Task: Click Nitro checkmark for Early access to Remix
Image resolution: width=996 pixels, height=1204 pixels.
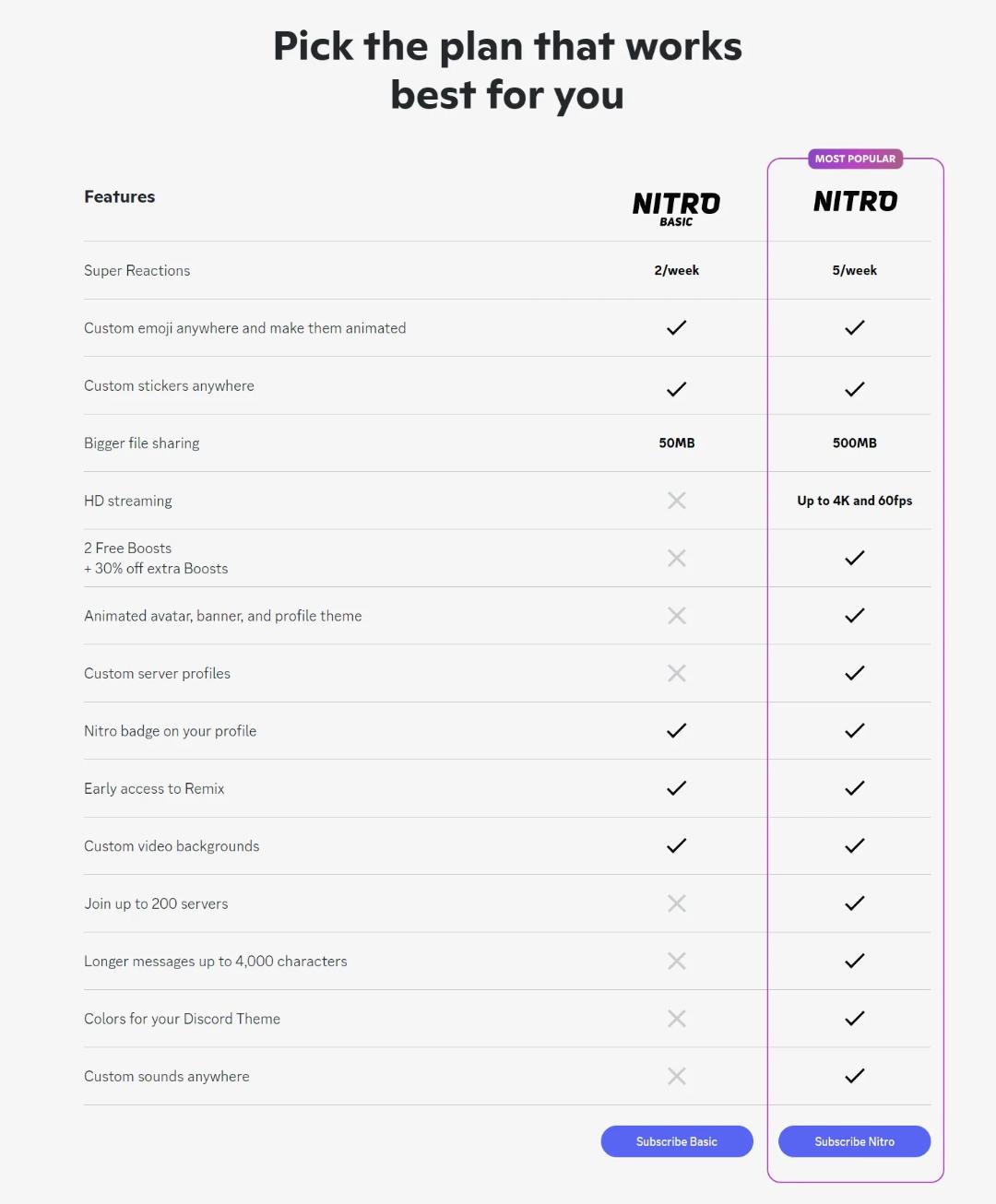Action: [x=855, y=788]
